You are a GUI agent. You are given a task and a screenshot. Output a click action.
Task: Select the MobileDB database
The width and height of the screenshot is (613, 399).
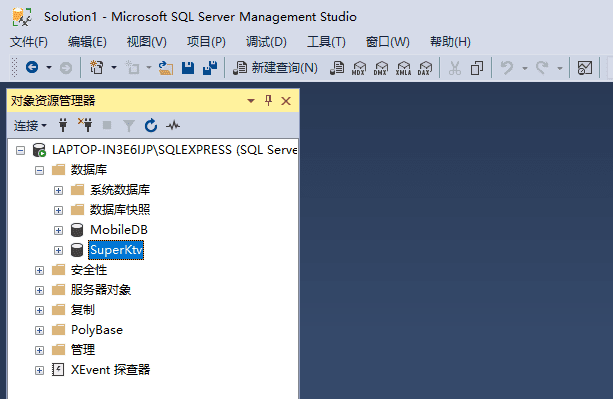tap(119, 230)
